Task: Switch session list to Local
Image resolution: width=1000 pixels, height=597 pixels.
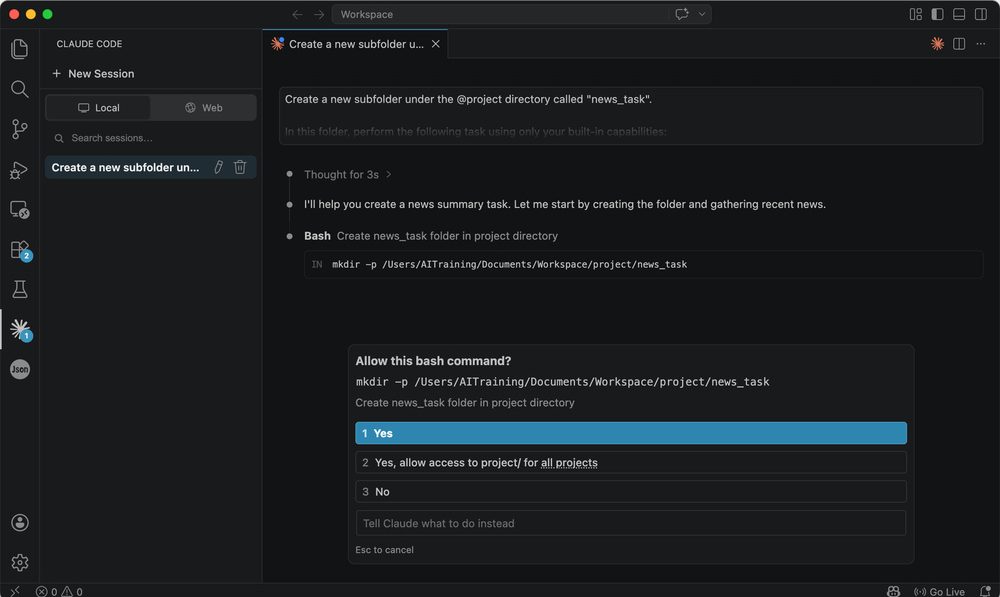Action: click(x=99, y=108)
